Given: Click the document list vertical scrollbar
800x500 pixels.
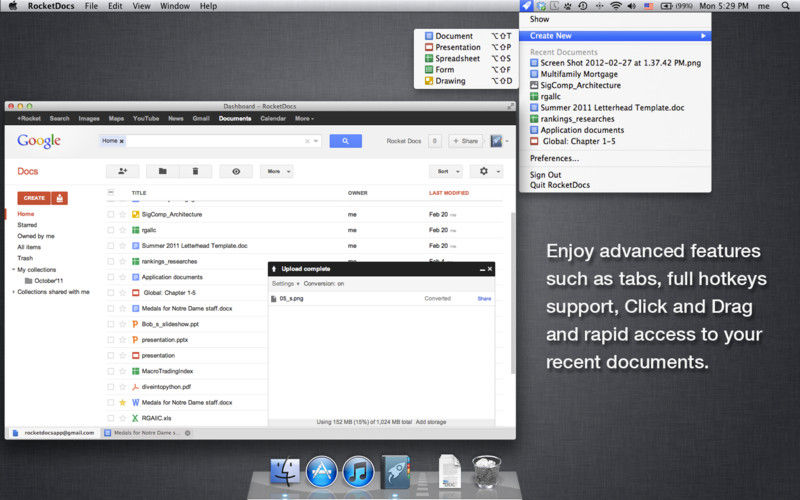Looking at the screenshot, I should 512,293.
